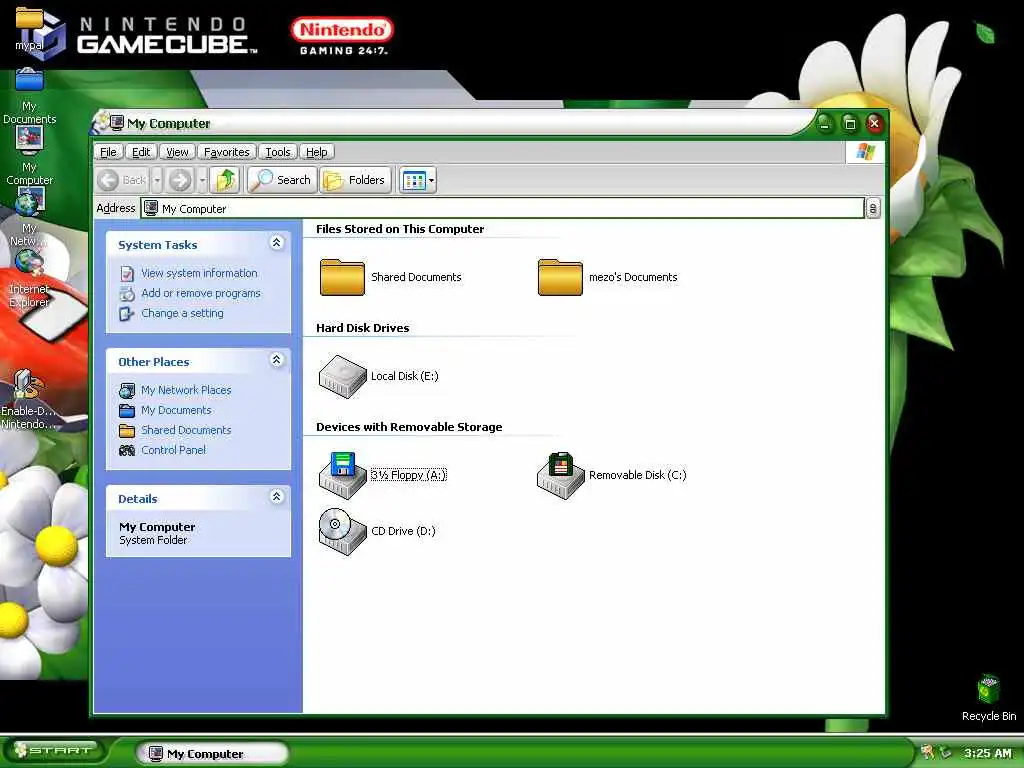The image size is (1024, 768).
Task: Select the CD Drive (D:) icon
Action: coord(342,531)
